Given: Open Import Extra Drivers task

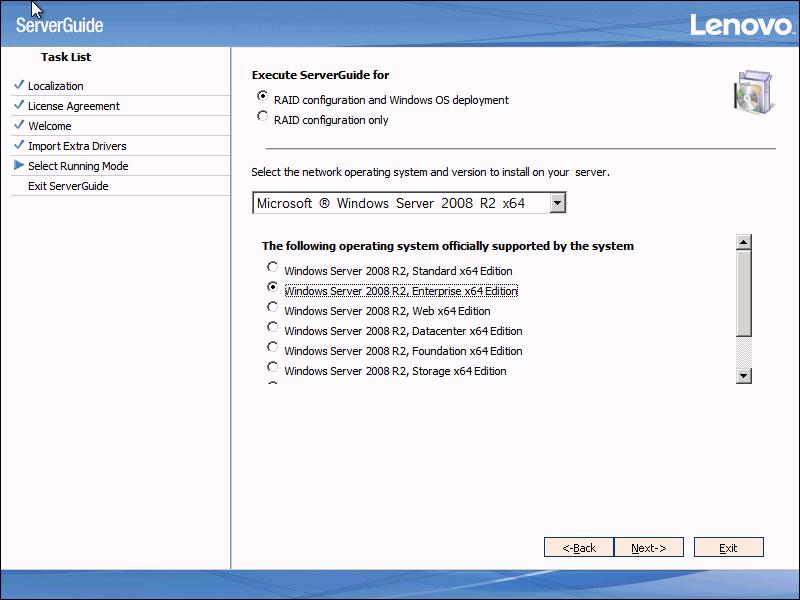Looking at the screenshot, I should tap(77, 146).
